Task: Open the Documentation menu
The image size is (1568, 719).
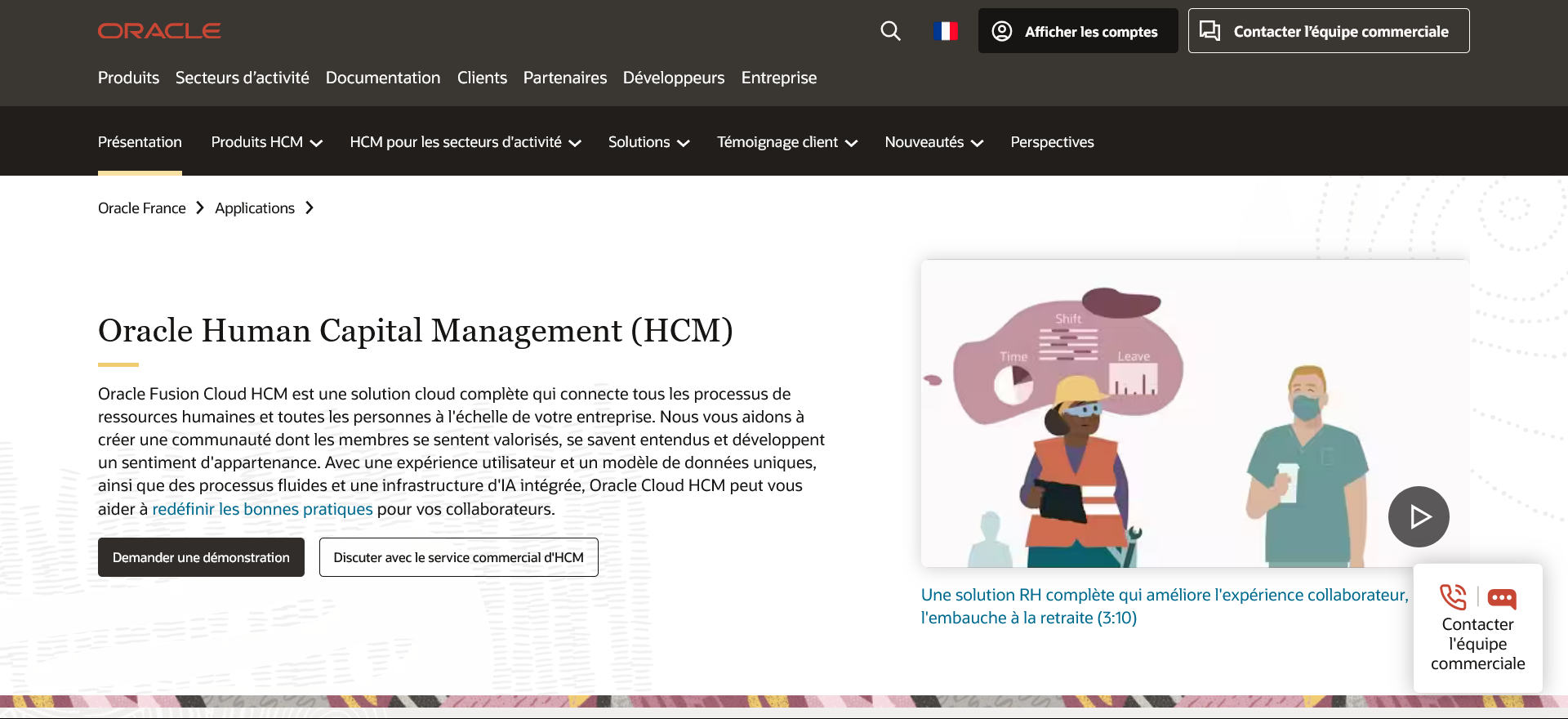Action: tap(383, 78)
